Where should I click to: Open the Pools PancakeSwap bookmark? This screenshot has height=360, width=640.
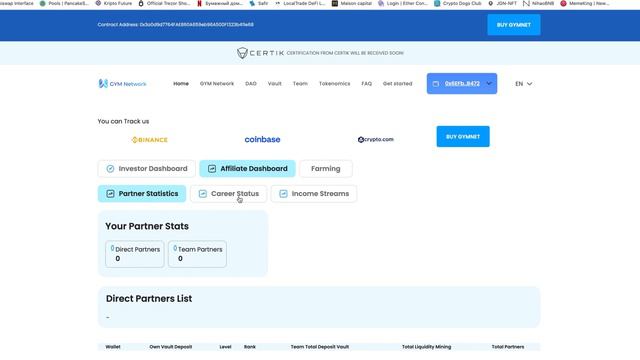click(64, 3)
